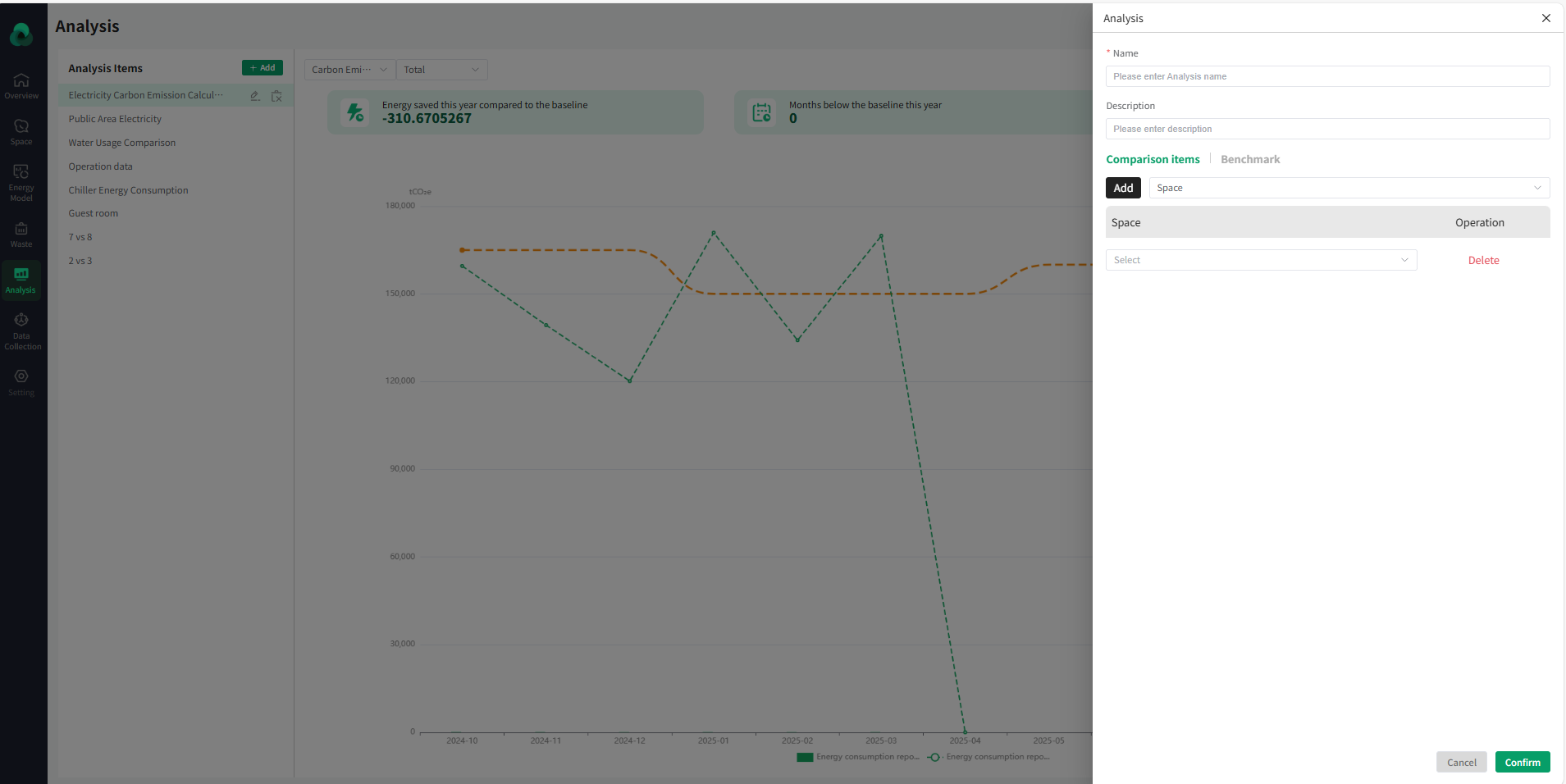
Task: Open the Setting sidebar icon
Action: pos(21,381)
